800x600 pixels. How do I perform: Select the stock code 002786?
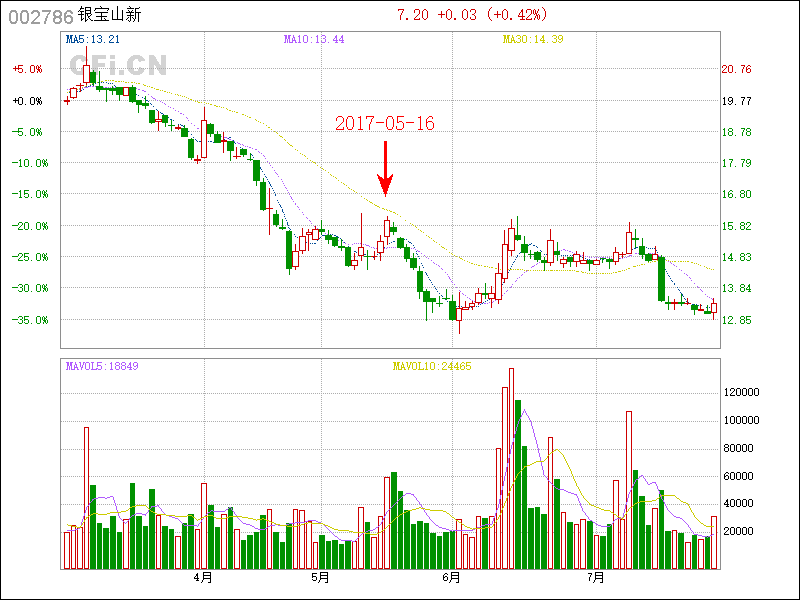pos(39,16)
